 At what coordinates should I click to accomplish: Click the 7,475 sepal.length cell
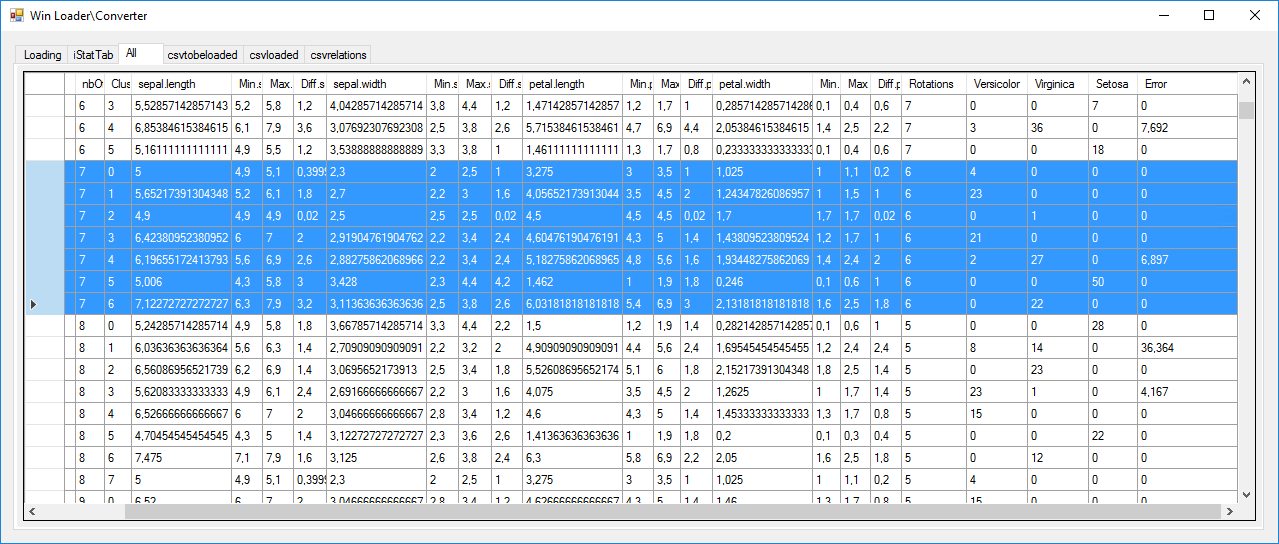pyautogui.click(x=182, y=458)
